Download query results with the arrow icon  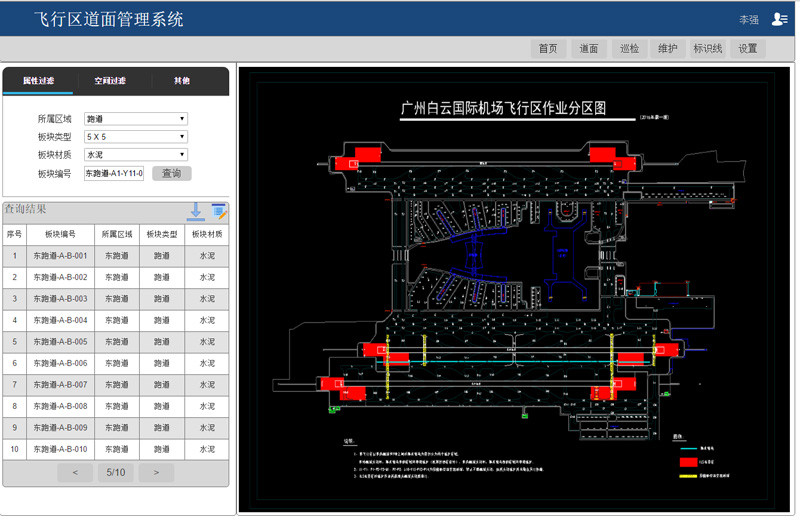(x=195, y=211)
